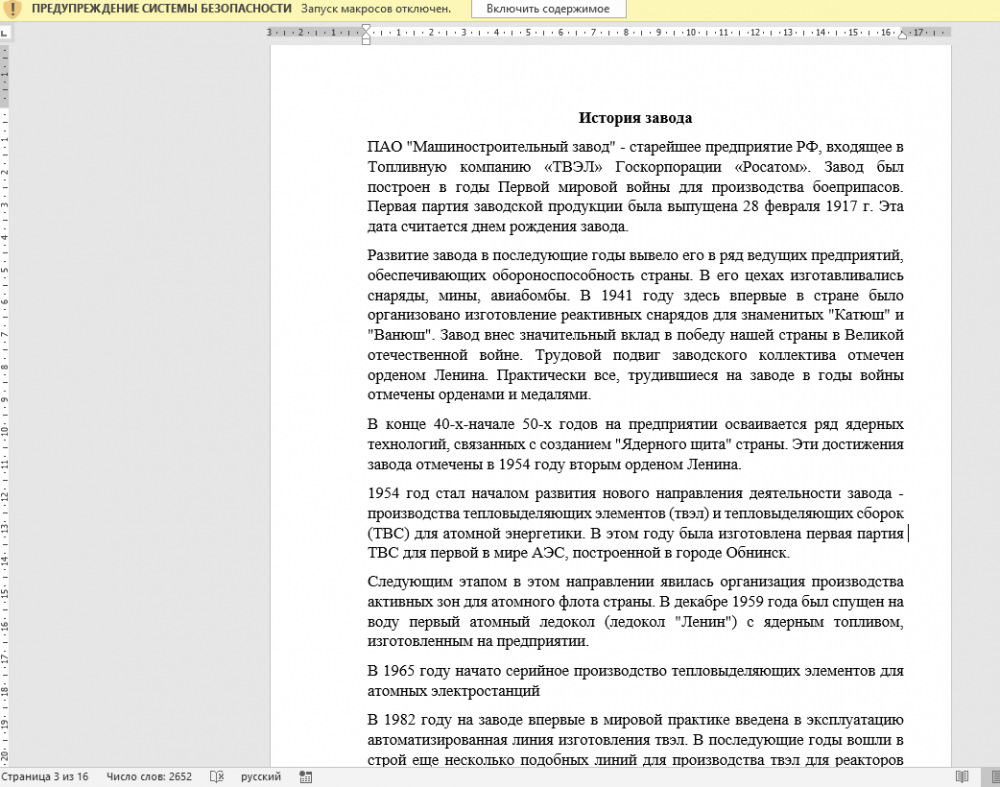Click the line изготовленным на предприятии.
Image resolution: width=1000 pixels, height=787 pixels.
[x=478, y=642]
